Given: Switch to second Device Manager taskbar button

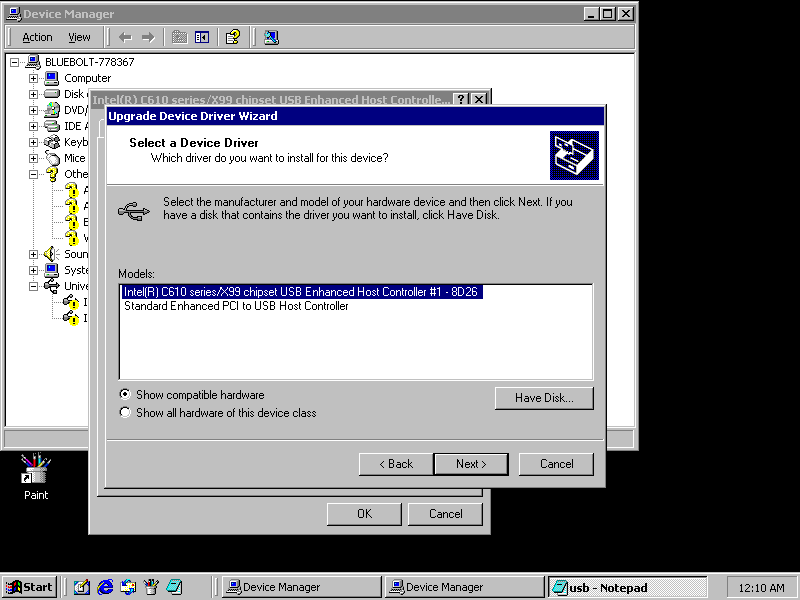Looking at the screenshot, I should point(465,587).
